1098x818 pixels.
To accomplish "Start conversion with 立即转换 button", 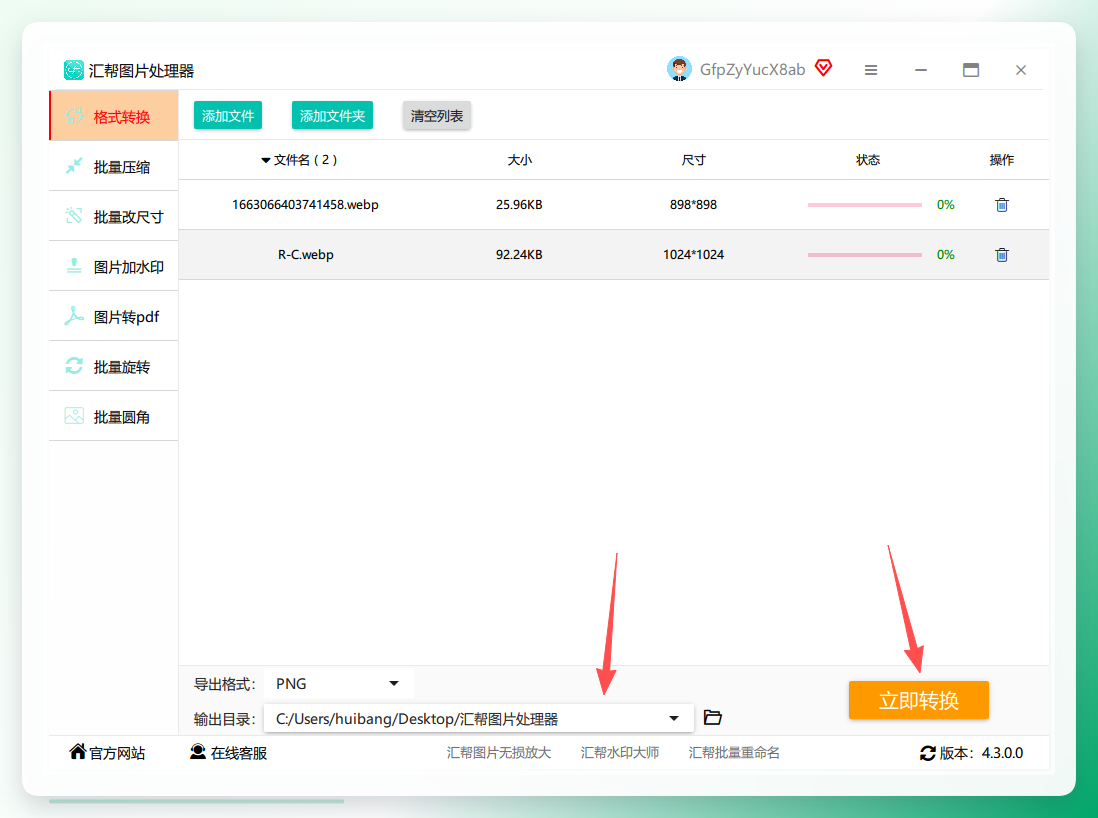I will coord(919,700).
